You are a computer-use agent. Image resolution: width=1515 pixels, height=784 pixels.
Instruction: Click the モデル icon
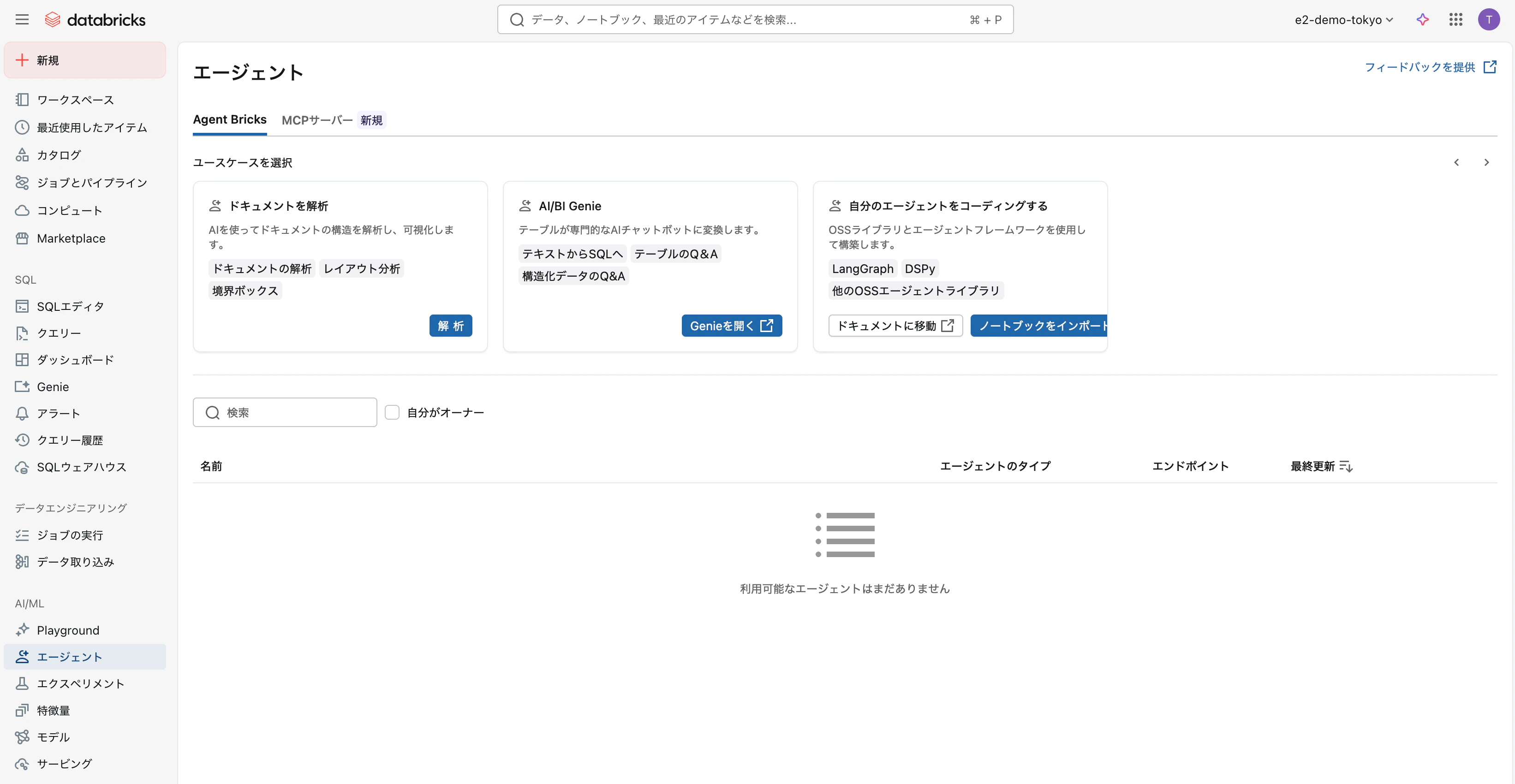(x=22, y=737)
